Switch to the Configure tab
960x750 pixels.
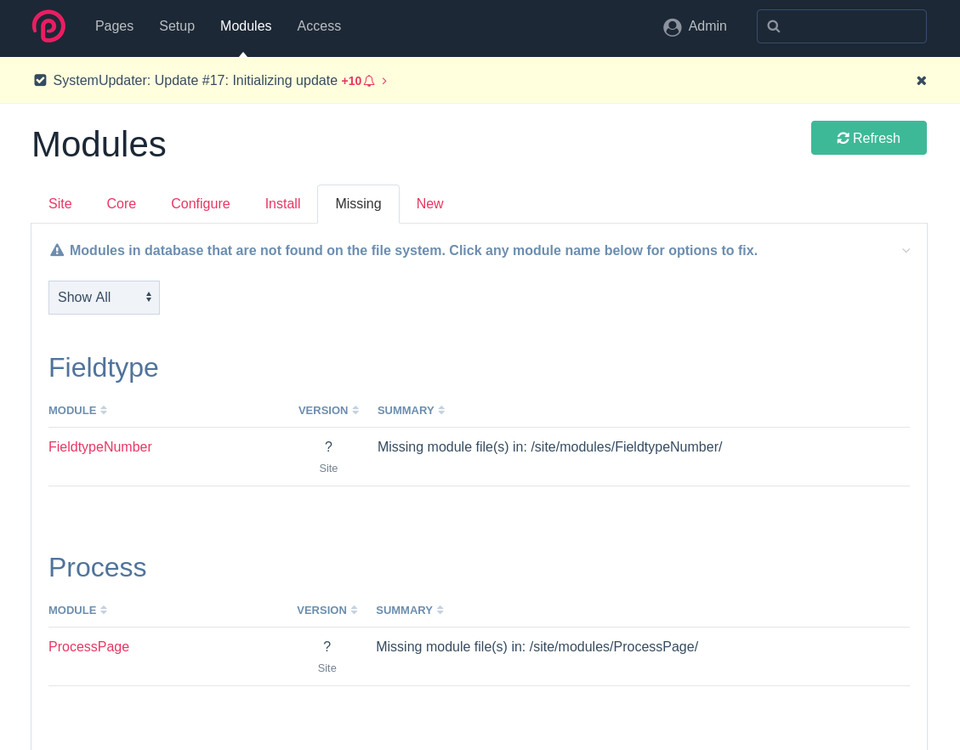click(200, 204)
